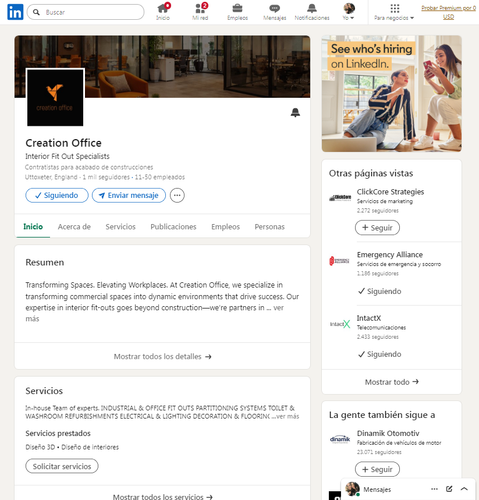Open IntactX page link

[369, 318]
